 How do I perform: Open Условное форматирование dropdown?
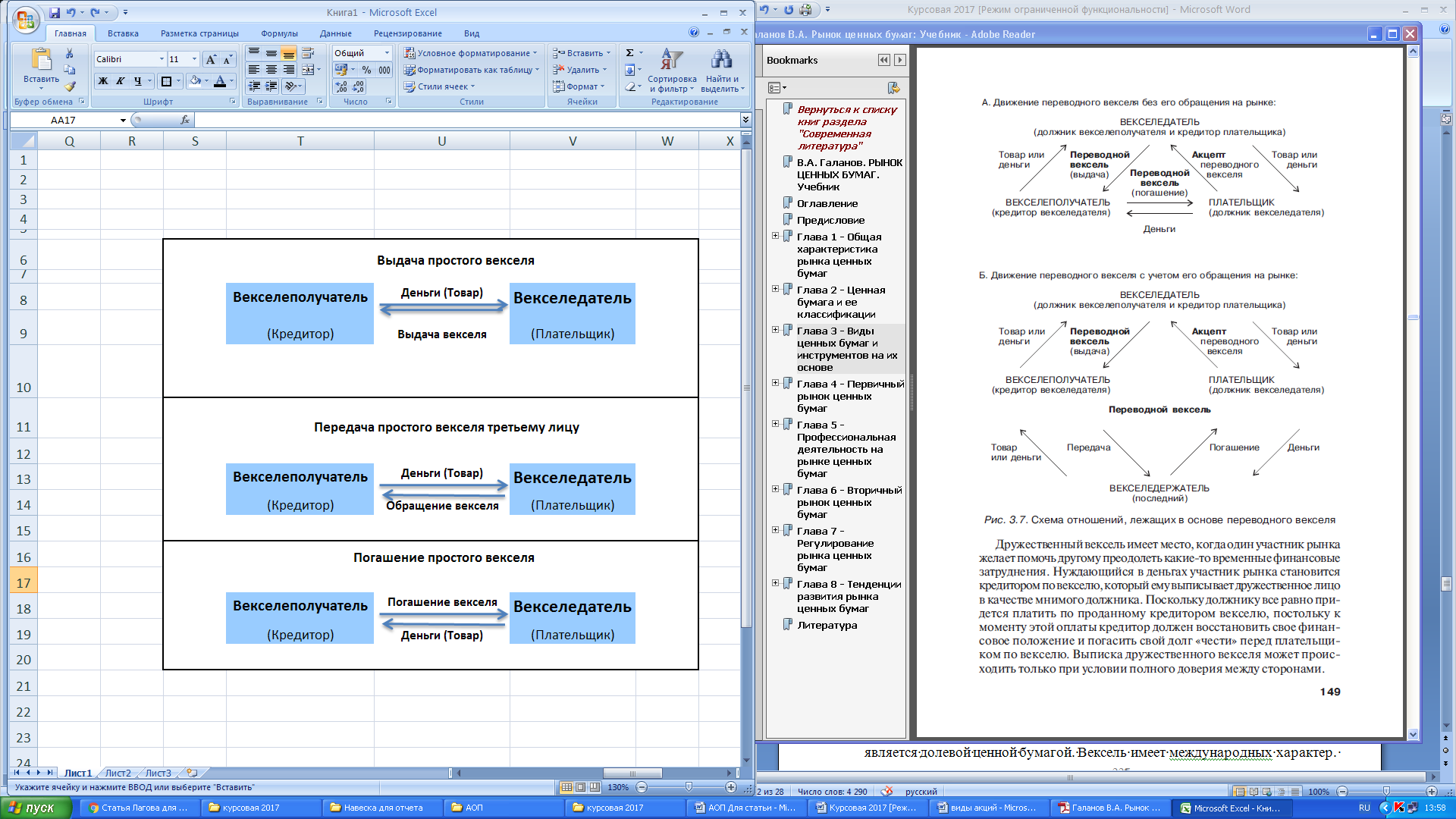470,53
